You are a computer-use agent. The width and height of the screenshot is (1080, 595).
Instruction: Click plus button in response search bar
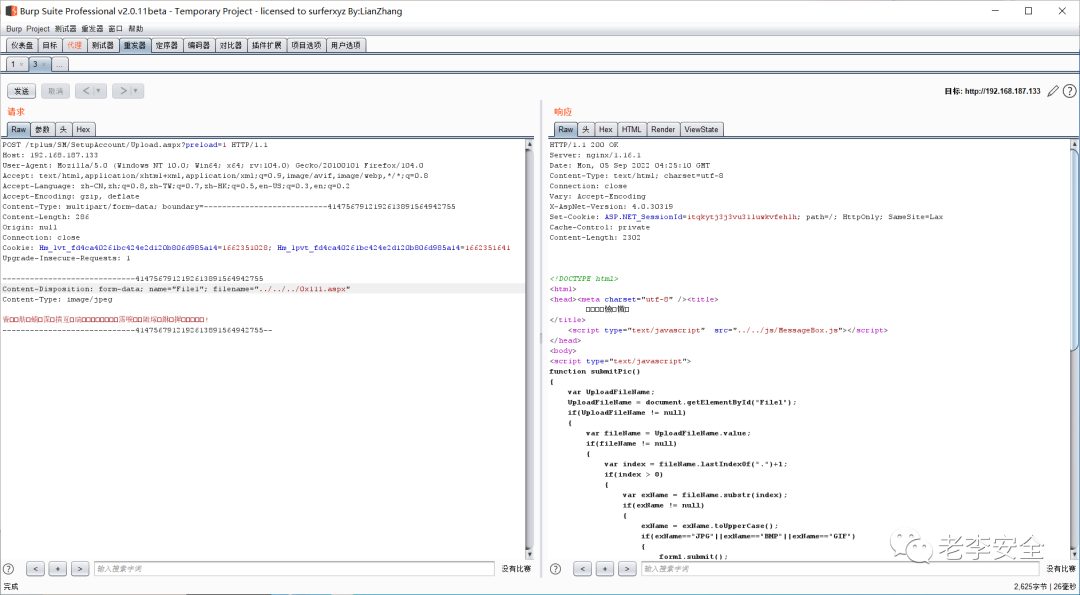point(605,569)
